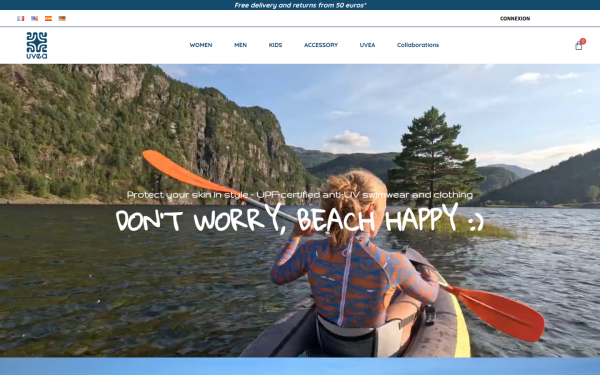Pick the German flag language icon
Screen dimensions: 600x375
[62, 18]
